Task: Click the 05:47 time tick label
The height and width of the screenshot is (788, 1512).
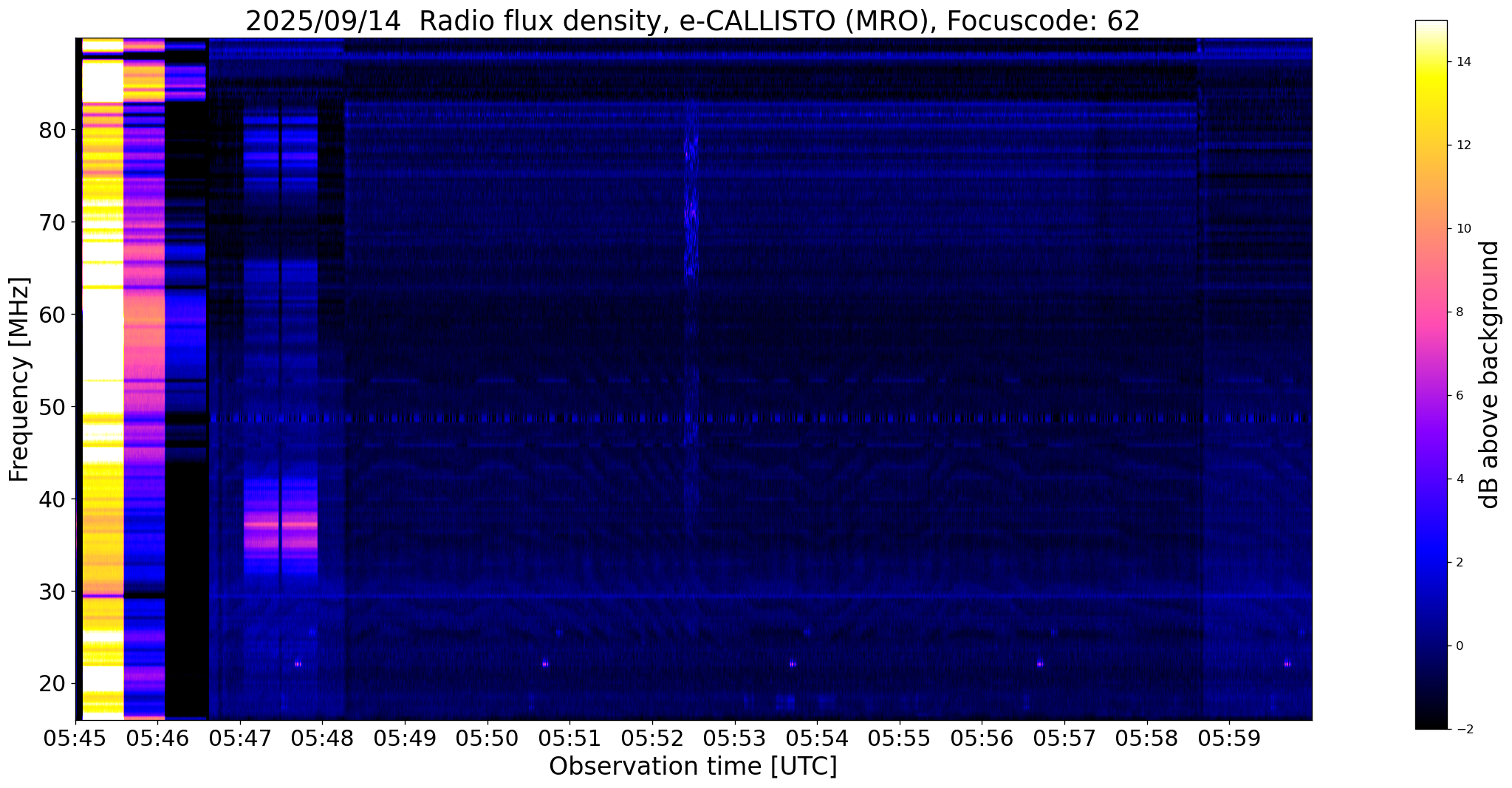Action: (x=240, y=739)
